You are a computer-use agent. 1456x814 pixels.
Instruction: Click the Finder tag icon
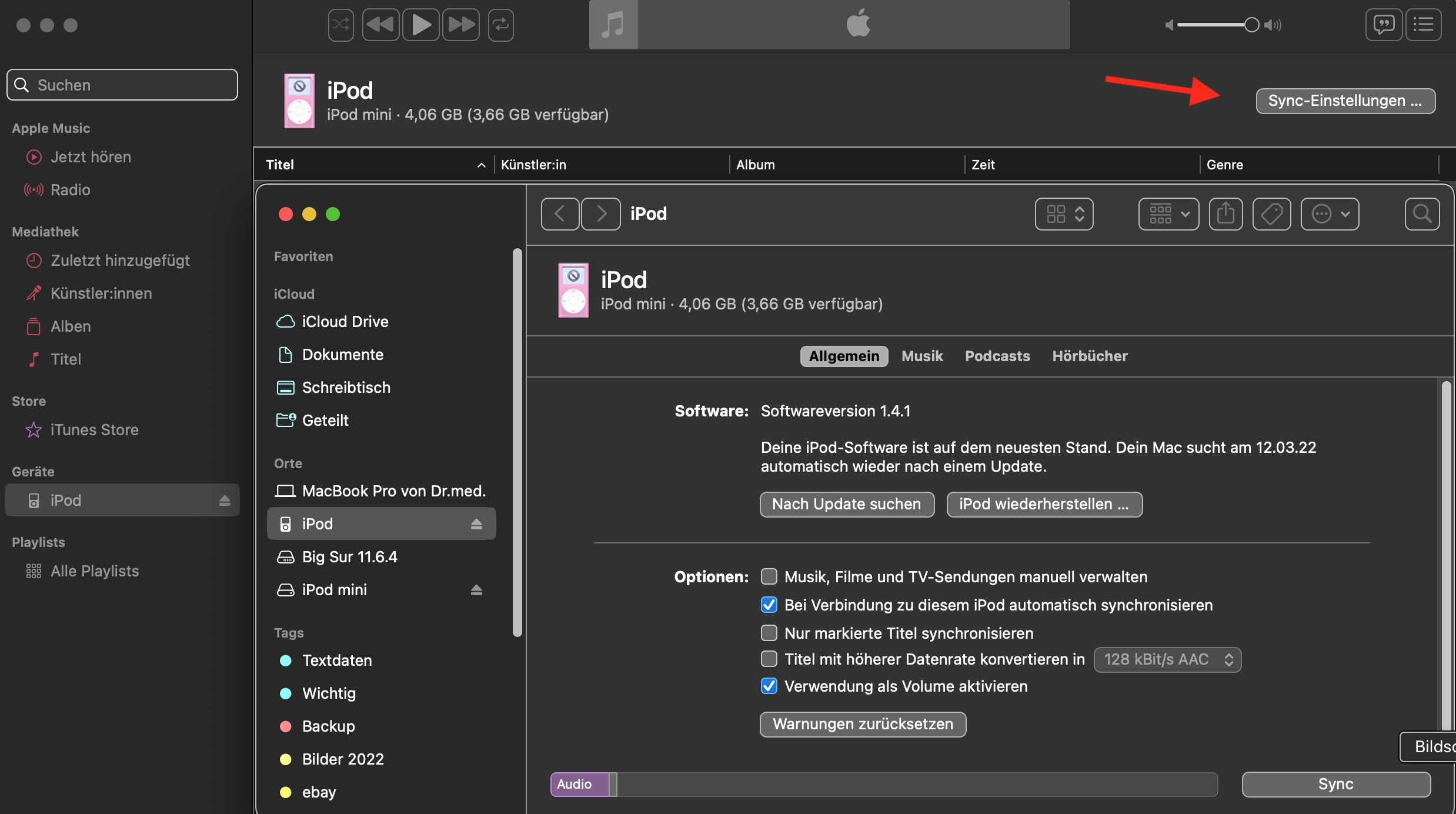(x=1271, y=213)
